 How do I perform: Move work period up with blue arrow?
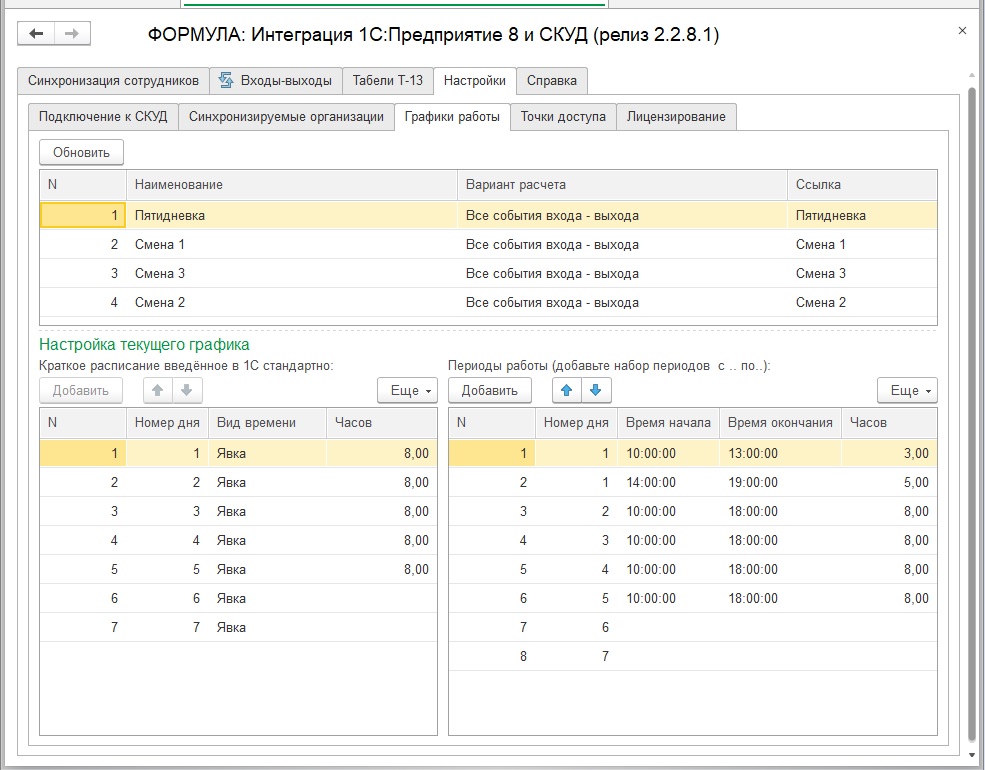click(x=567, y=390)
